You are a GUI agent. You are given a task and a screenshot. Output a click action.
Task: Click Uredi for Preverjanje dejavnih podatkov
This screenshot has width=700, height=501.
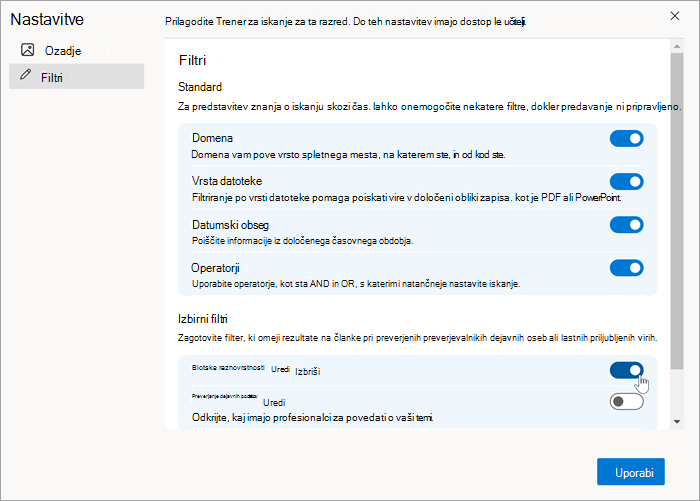coord(274,403)
